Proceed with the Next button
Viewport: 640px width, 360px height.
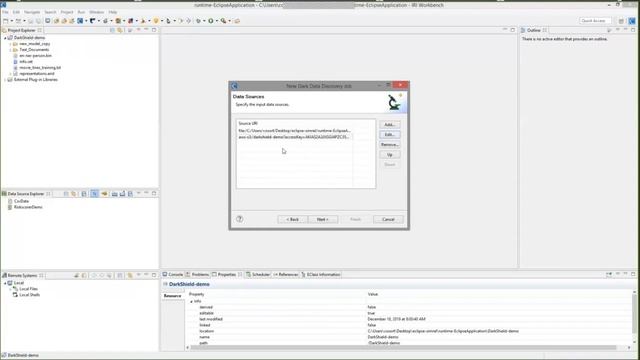[x=322, y=219]
